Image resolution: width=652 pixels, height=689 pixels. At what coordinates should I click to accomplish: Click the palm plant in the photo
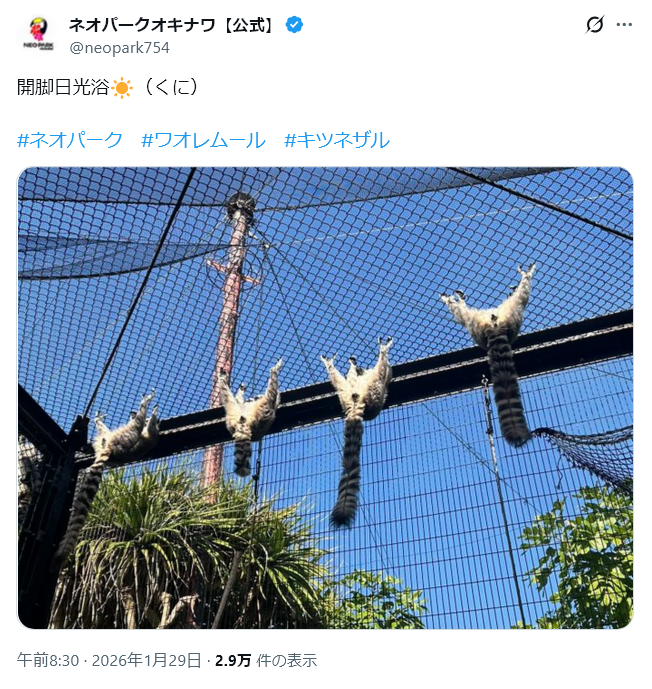tap(176, 549)
